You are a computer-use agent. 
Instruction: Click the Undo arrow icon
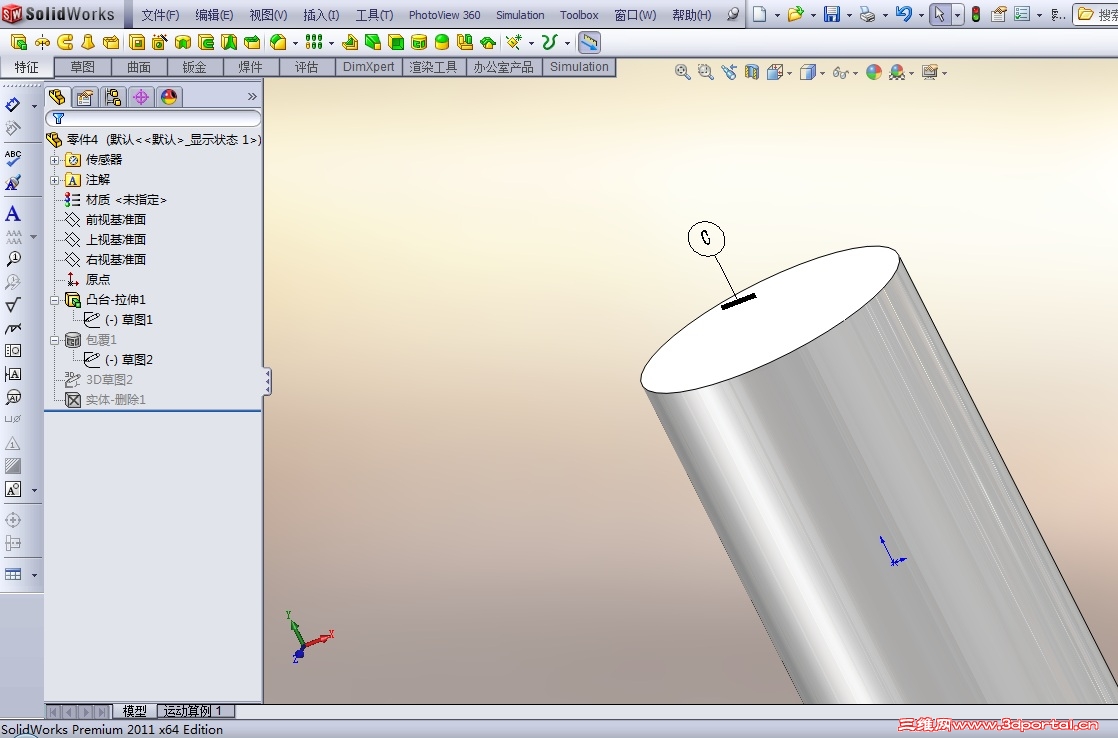point(903,14)
